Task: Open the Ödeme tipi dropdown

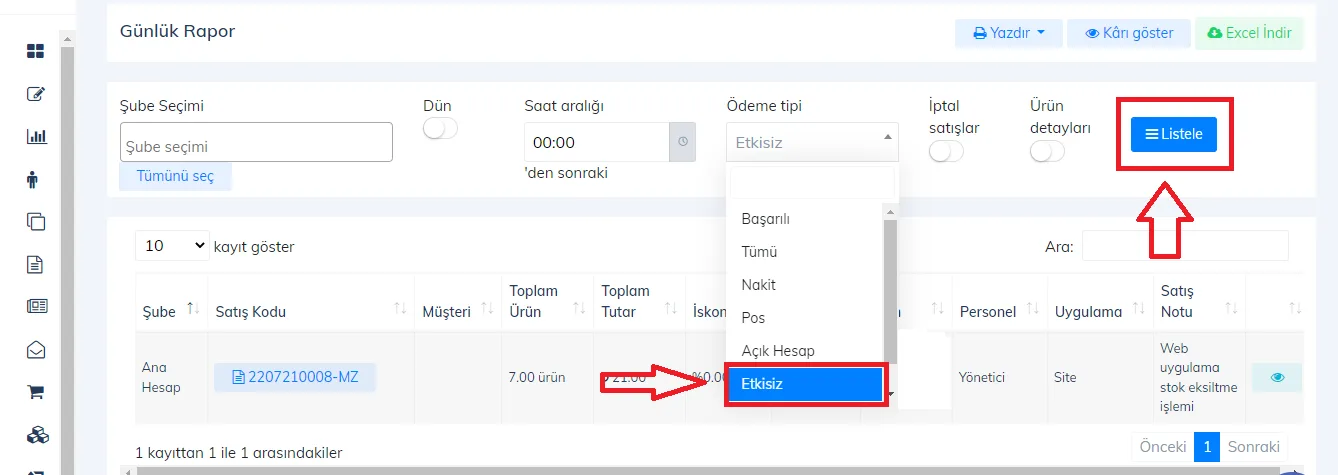Action: click(812, 142)
